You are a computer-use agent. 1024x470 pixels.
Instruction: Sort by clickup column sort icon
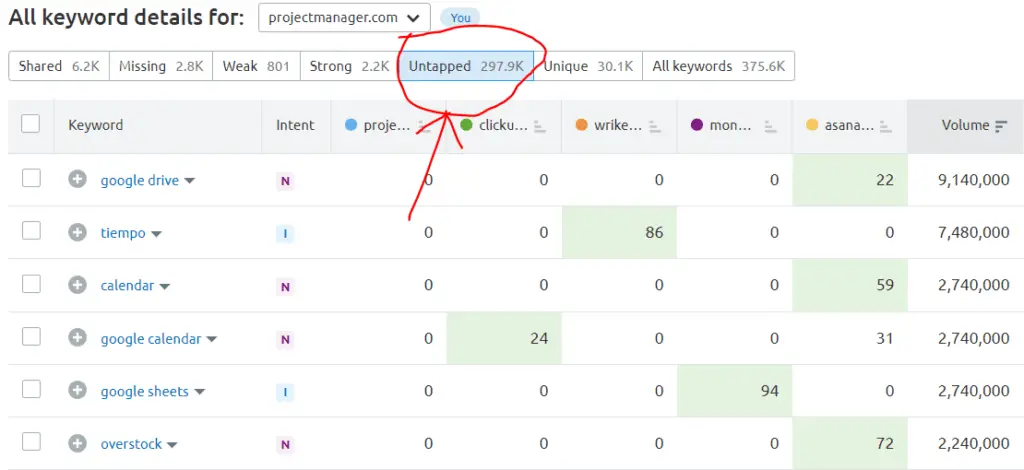(539, 126)
